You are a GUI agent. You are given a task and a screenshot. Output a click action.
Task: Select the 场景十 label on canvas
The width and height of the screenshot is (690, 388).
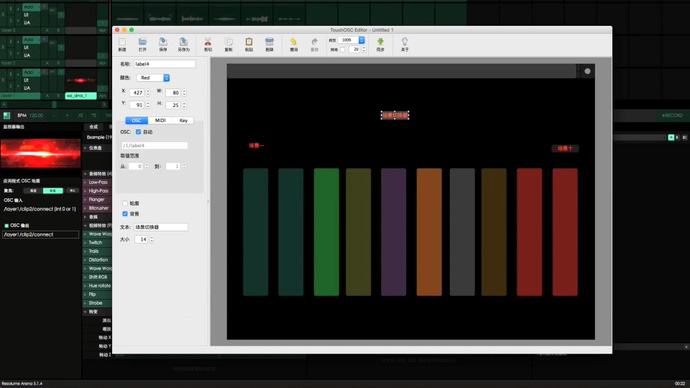tap(565, 149)
